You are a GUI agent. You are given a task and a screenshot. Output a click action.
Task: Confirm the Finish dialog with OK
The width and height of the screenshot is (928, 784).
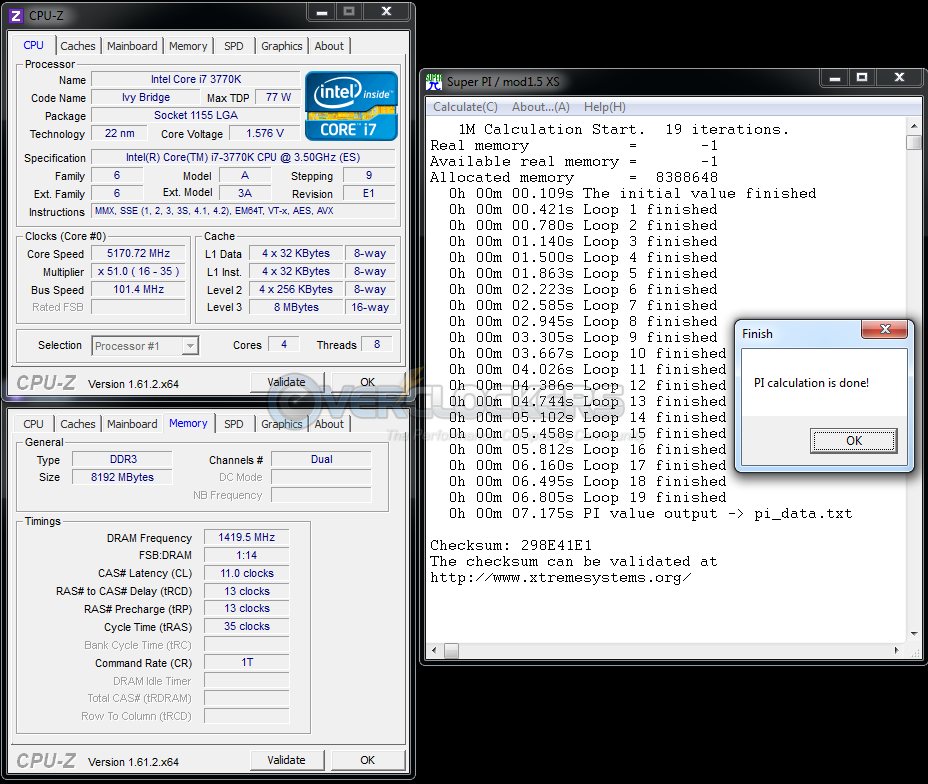853,441
